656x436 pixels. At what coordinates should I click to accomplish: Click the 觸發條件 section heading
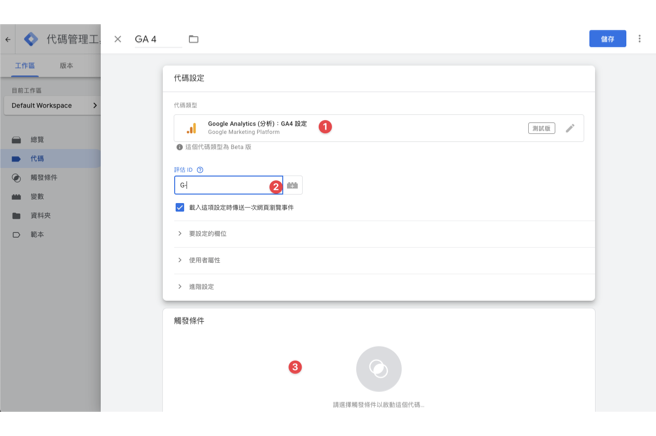click(x=189, y=321)
